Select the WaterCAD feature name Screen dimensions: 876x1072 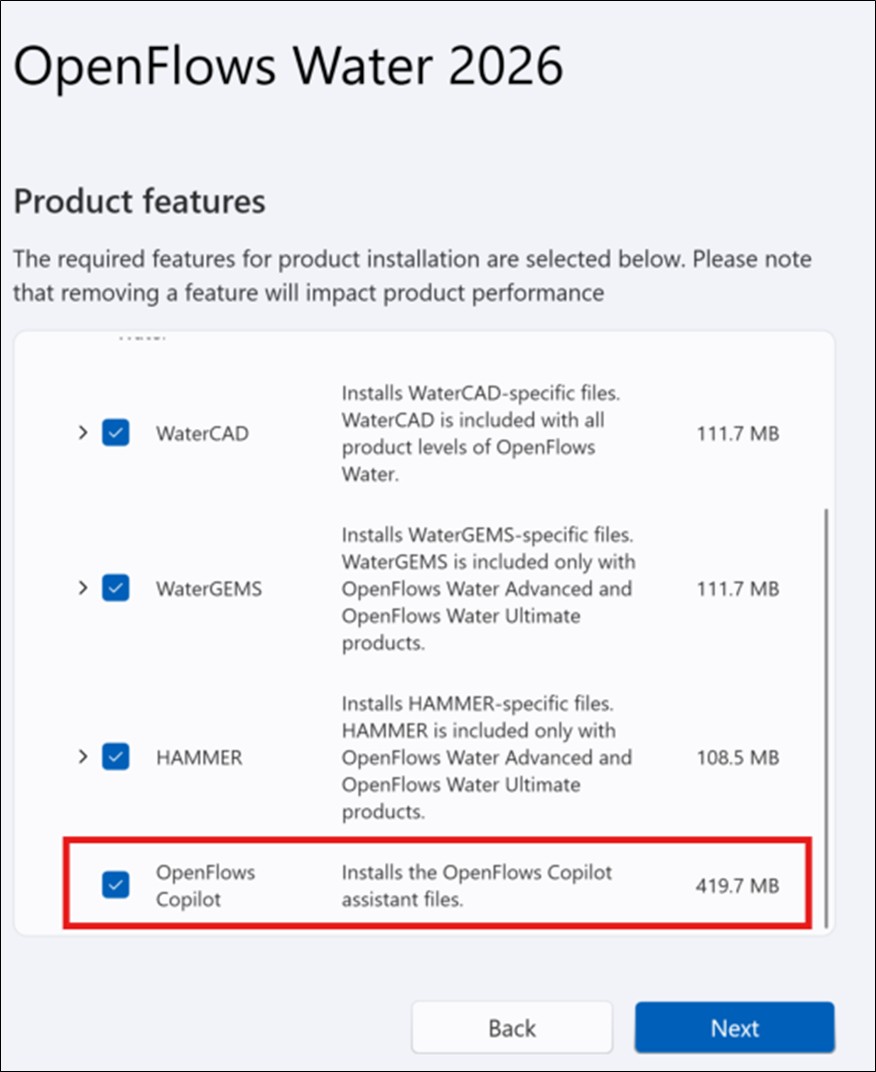click(202, 433)
